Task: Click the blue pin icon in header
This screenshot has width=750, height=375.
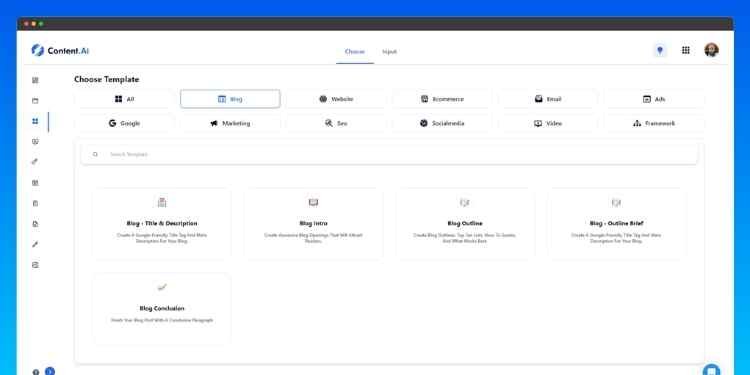Action: point(660,50)
